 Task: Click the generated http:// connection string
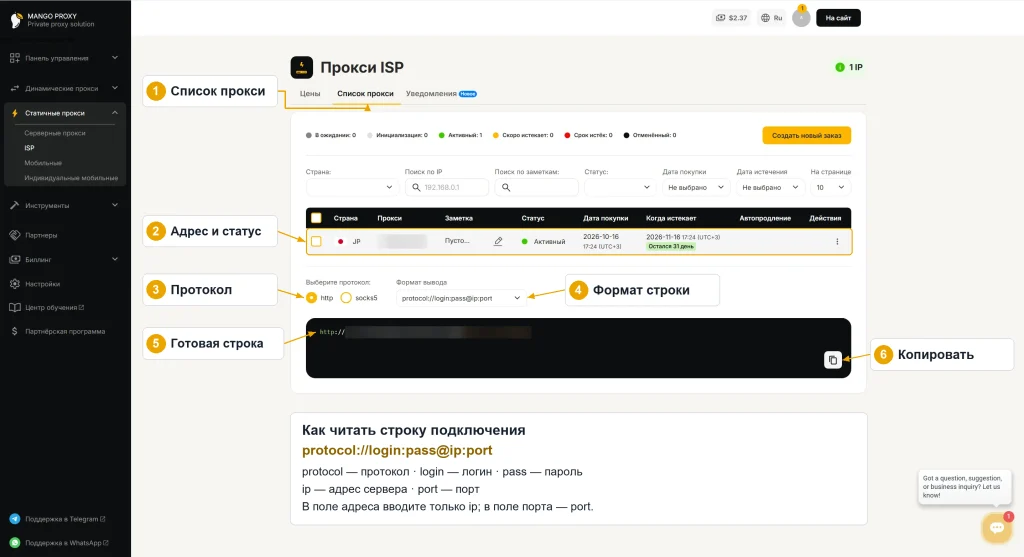point(424,332)
